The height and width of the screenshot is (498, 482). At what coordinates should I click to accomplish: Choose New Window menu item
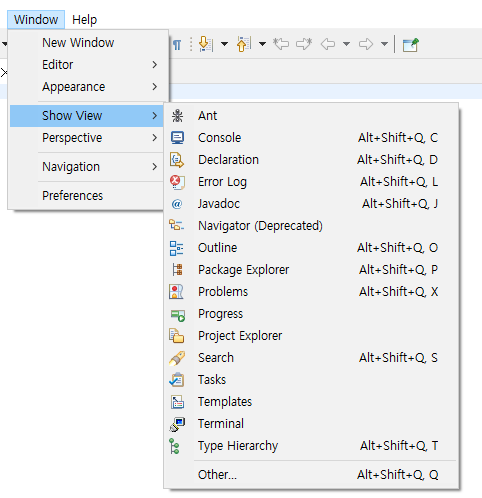coord(89,43)
